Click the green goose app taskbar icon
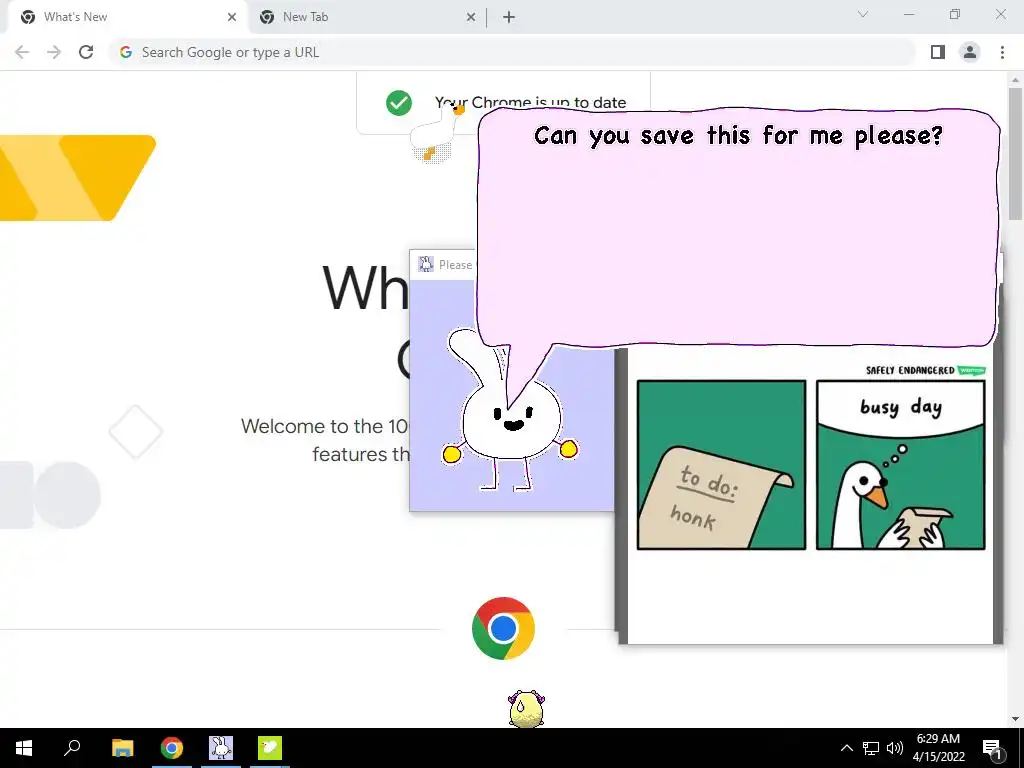Viewport: 1024px width, 768px height. coord(270,748)
